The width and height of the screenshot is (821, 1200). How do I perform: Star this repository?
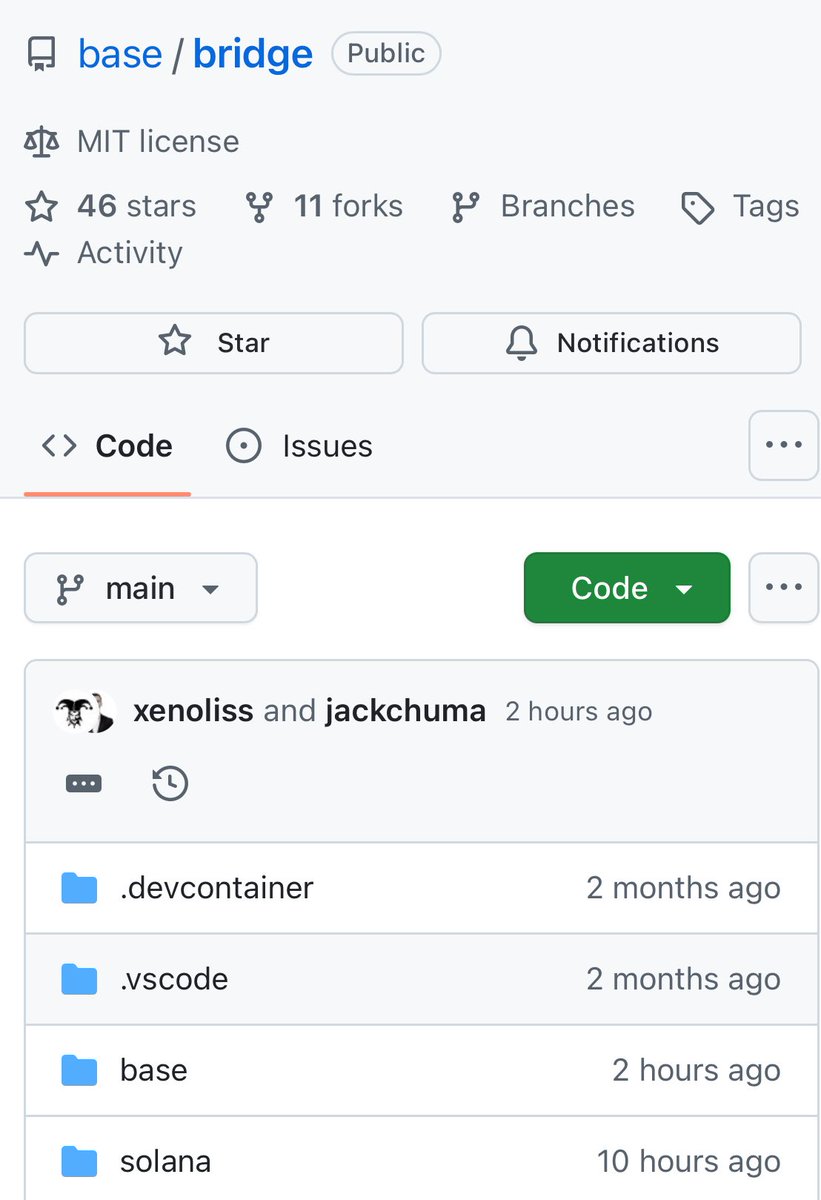[x=213, y=343]
